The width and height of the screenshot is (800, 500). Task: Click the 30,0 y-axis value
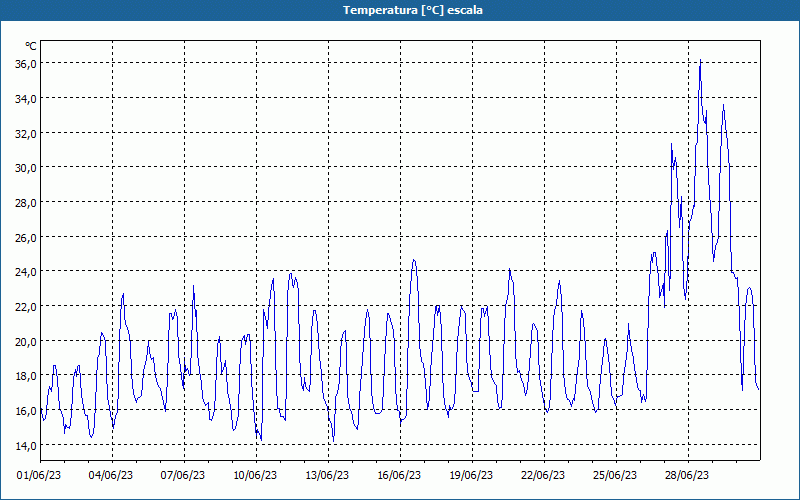click(26, 168)
